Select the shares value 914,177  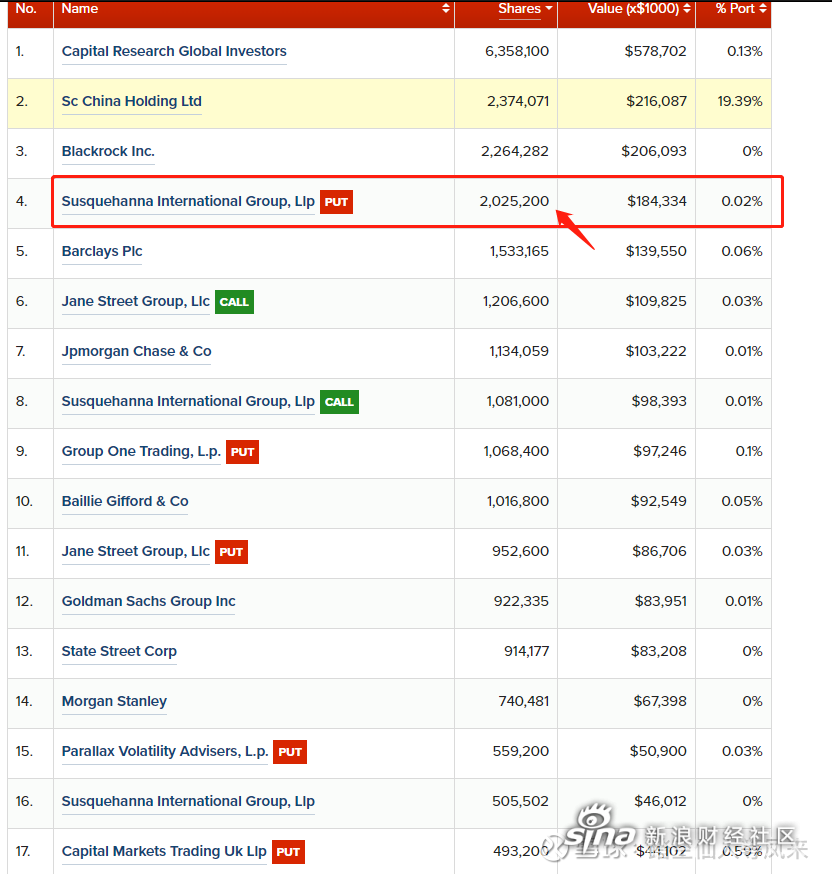click(527, 651)
